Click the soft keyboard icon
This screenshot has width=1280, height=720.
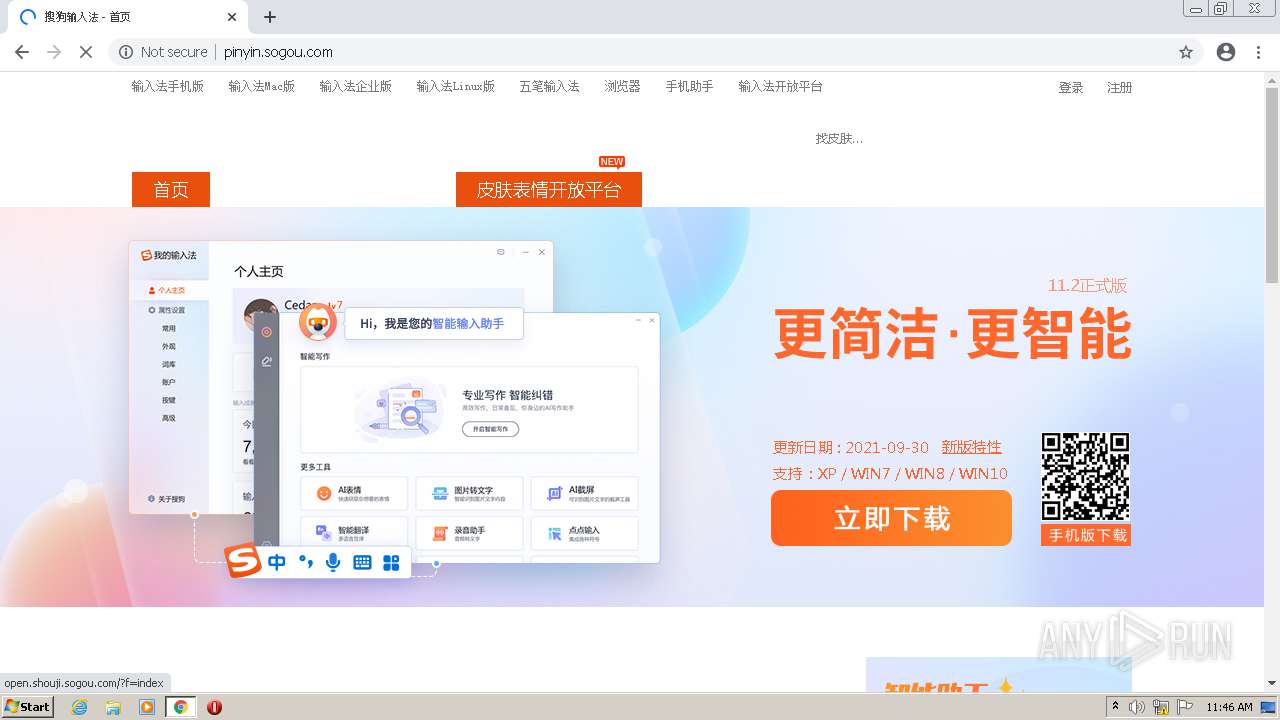[362, 563]
